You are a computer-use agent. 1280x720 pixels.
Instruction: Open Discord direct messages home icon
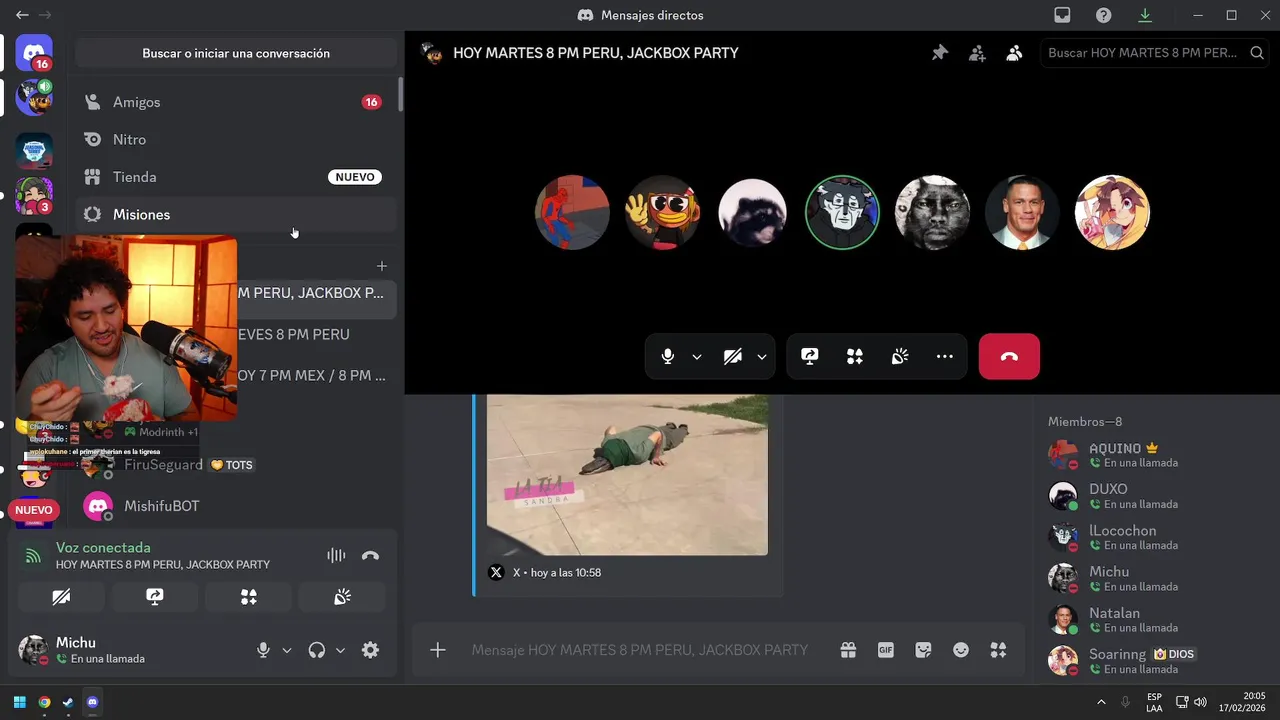[x=34, y=52]
